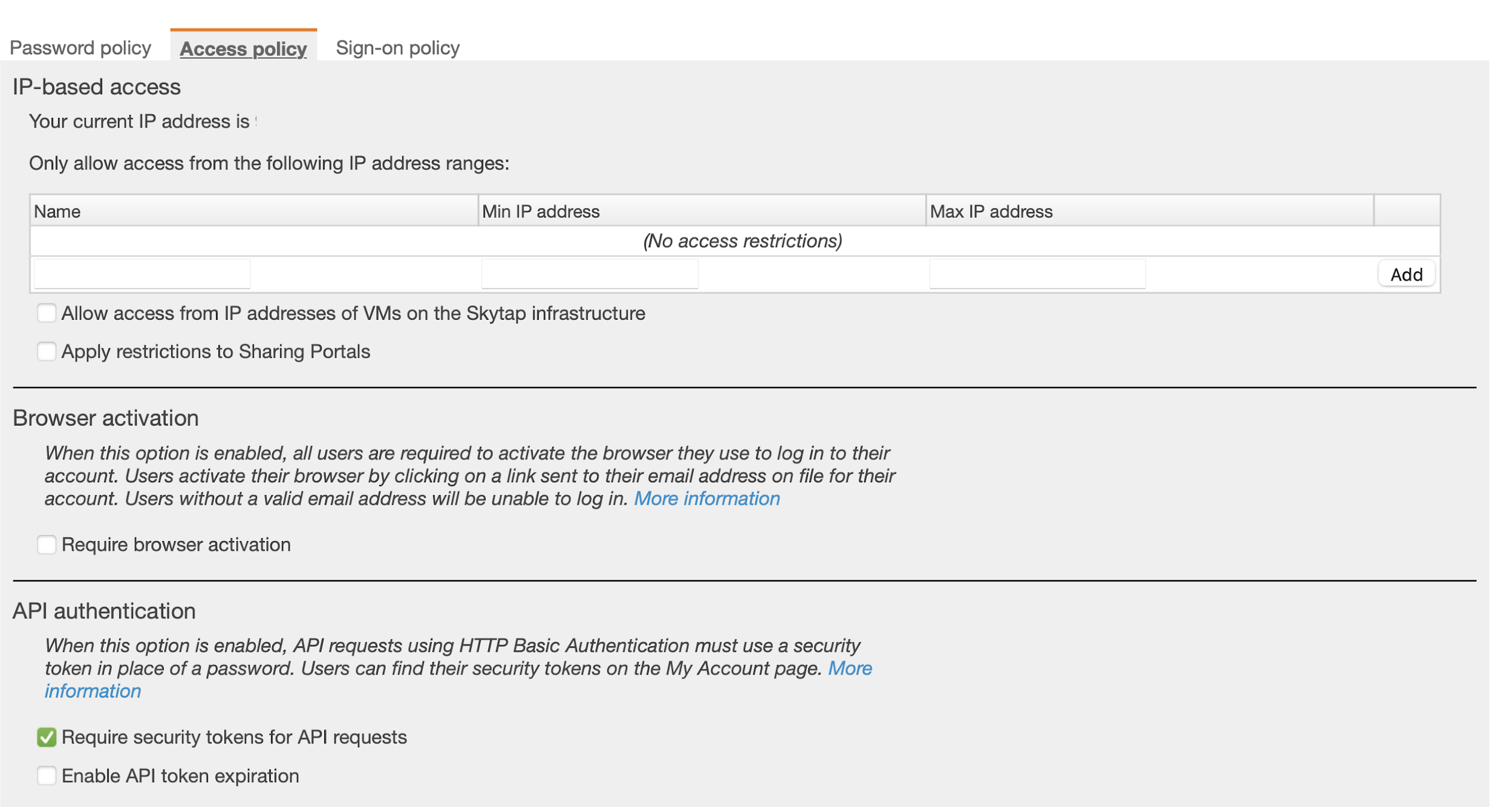Switch to the Sign-on policy tab
1512x807 pixels.
398,47
